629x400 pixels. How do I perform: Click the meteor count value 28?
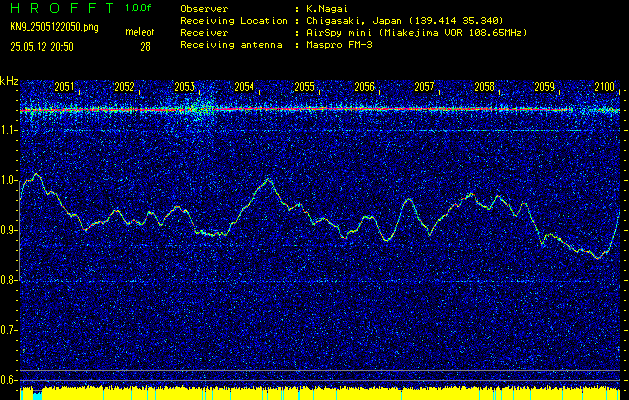(145, 47)
